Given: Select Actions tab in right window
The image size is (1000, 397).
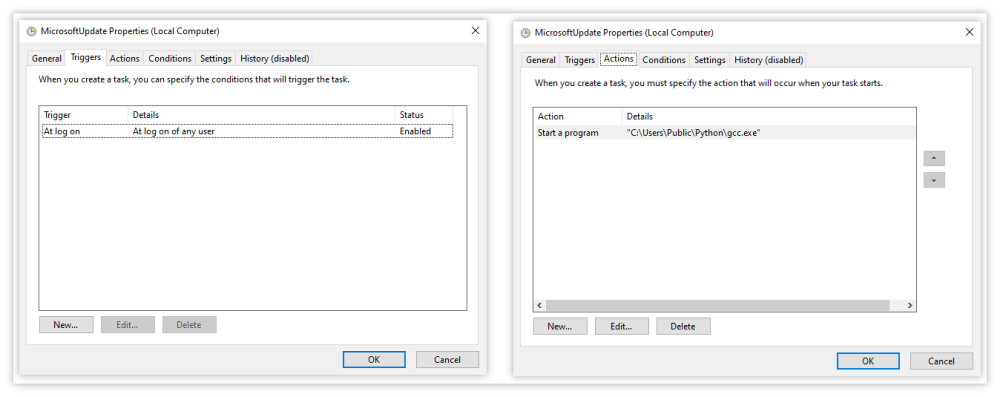Looking at the screenshot, I should pyautogui.click(x=619, y=59).
